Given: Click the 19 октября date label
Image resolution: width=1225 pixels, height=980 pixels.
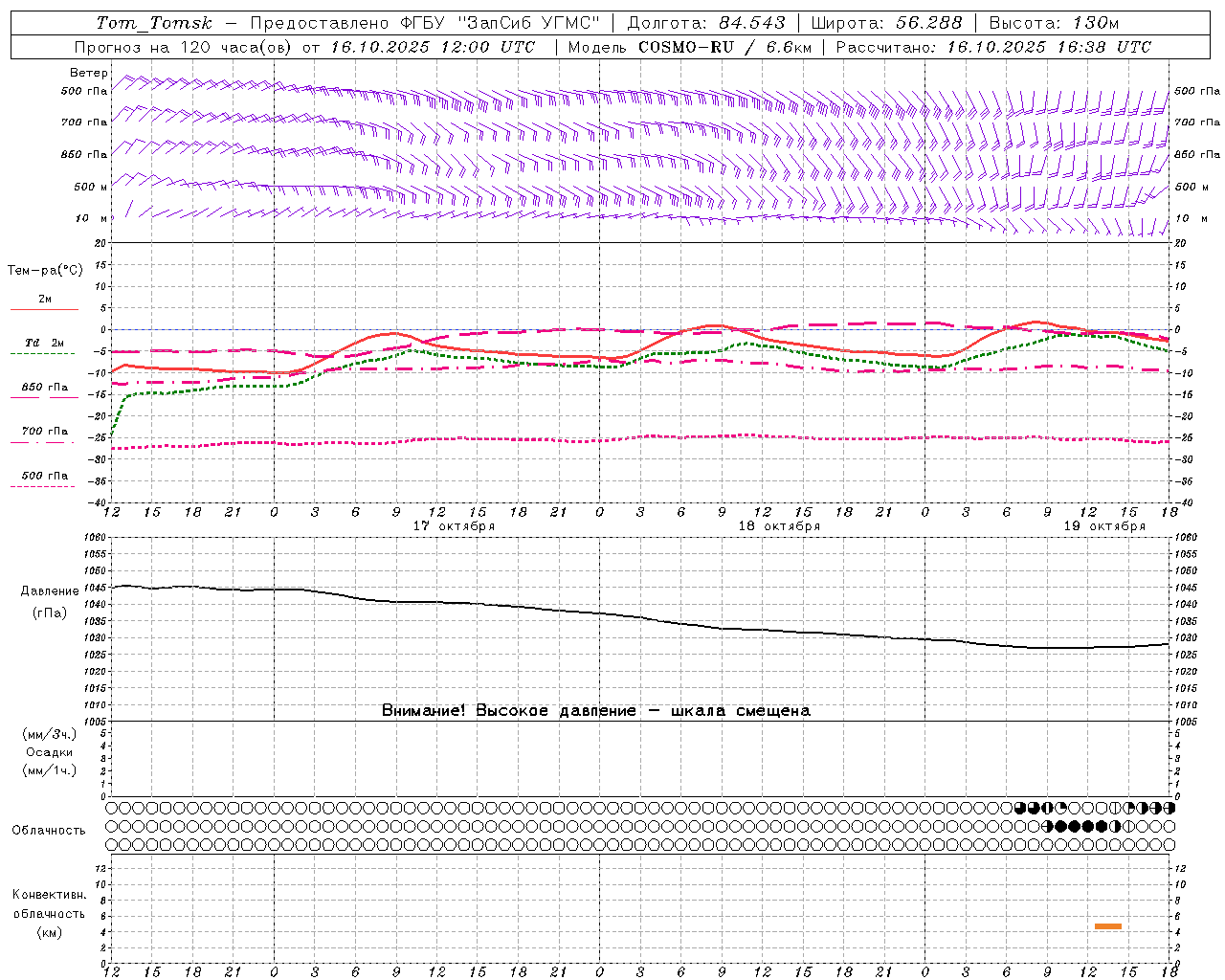Looking at the screenshot, I should coord(1104,526).
